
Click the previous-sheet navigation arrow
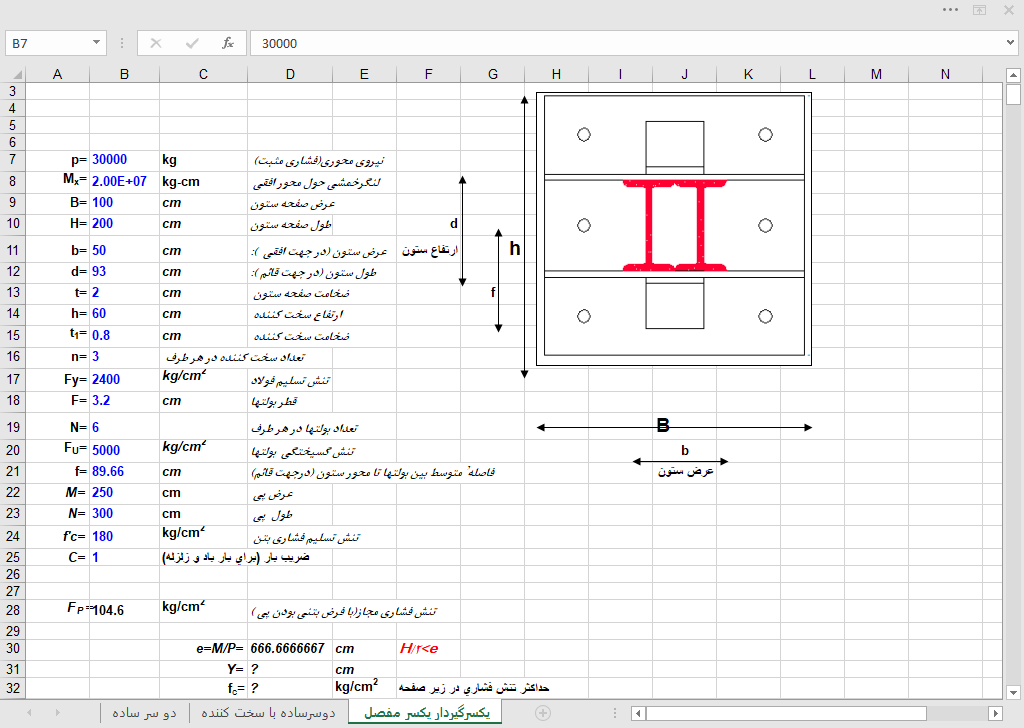pos(29,713)
